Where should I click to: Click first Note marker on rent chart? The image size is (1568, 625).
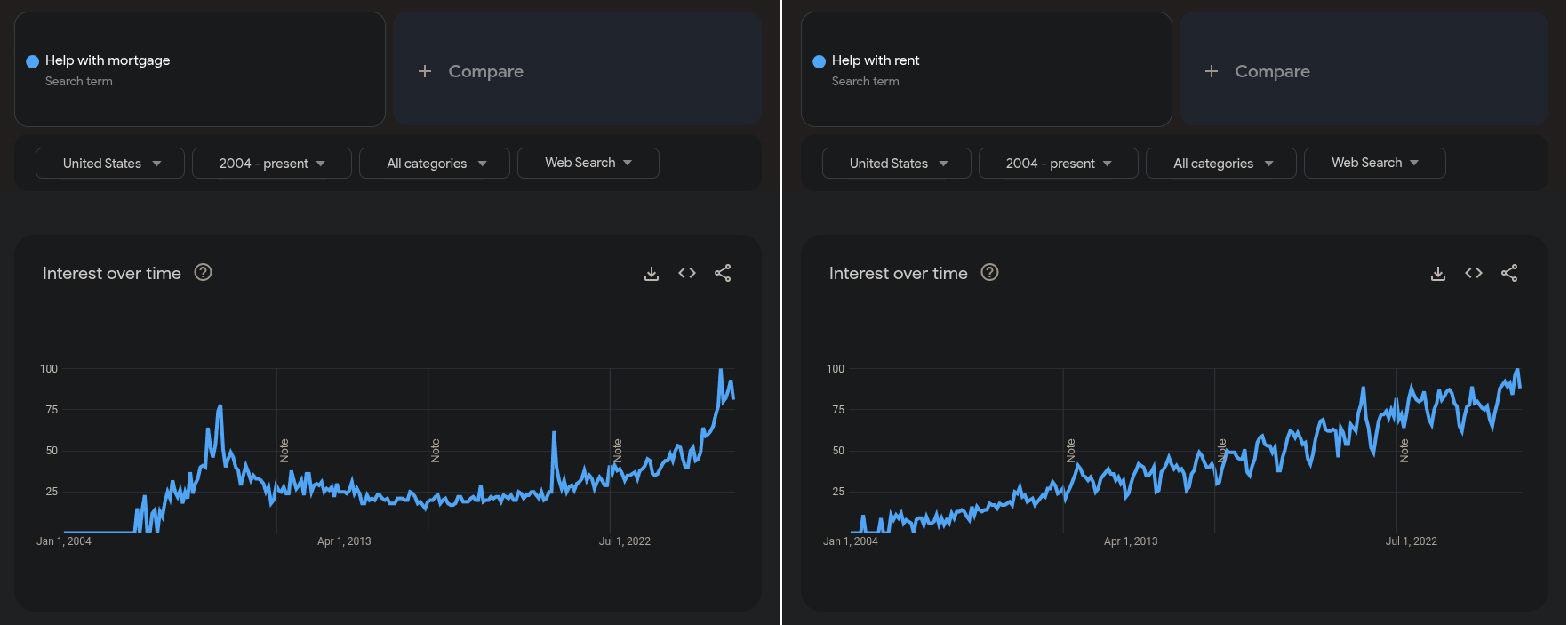point(1071,451)
